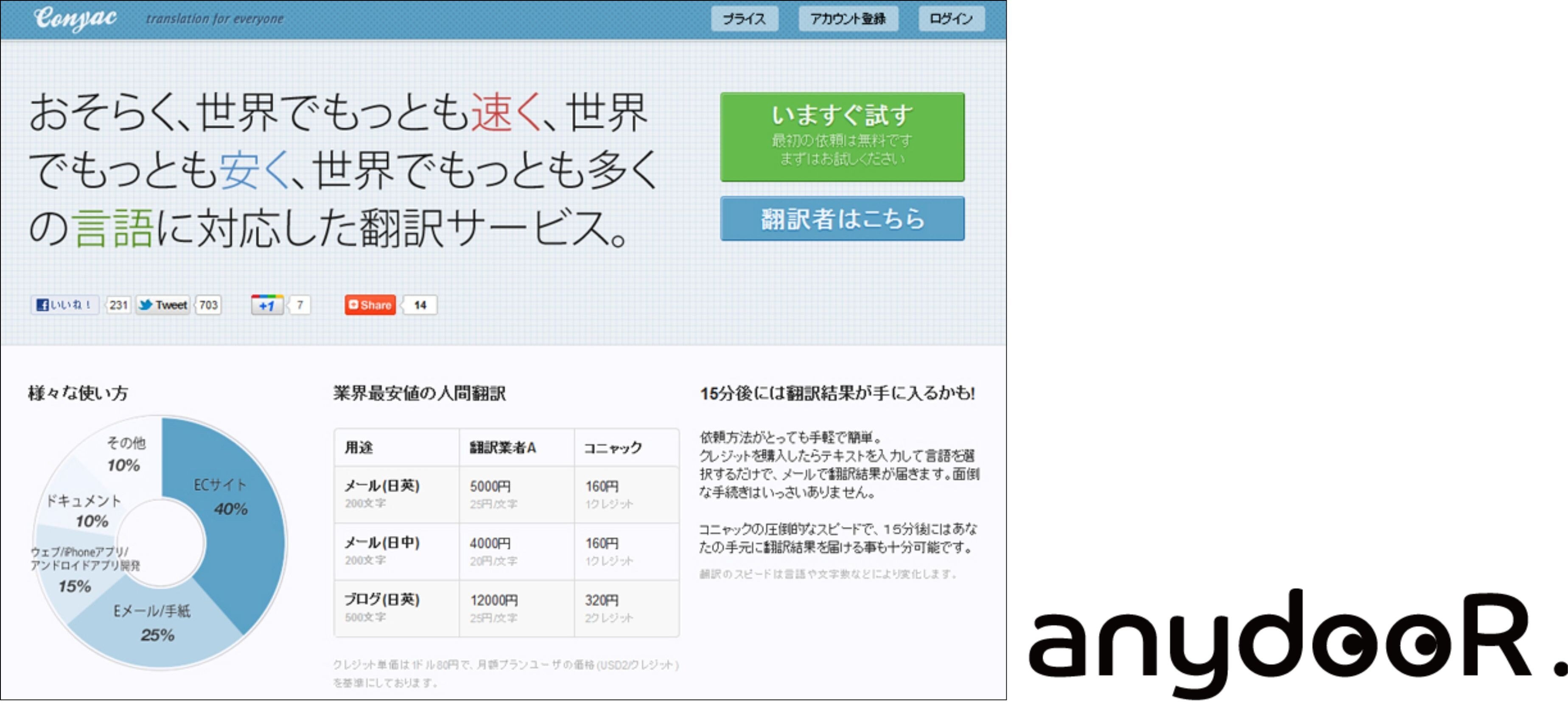Click the ブログ(日英) row label

tap(382, 599)
